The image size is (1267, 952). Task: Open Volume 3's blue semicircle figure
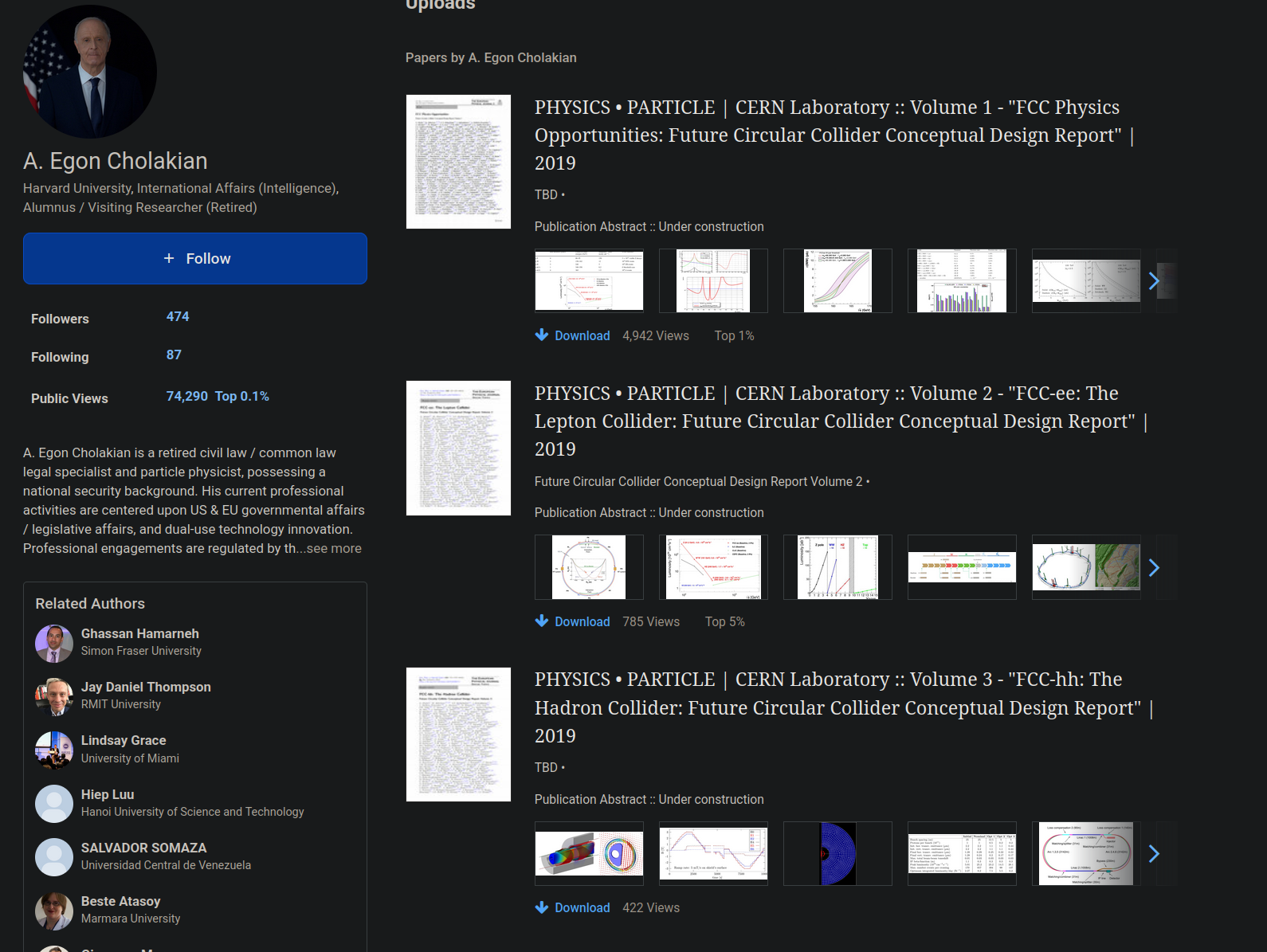[x=837, y=853]
